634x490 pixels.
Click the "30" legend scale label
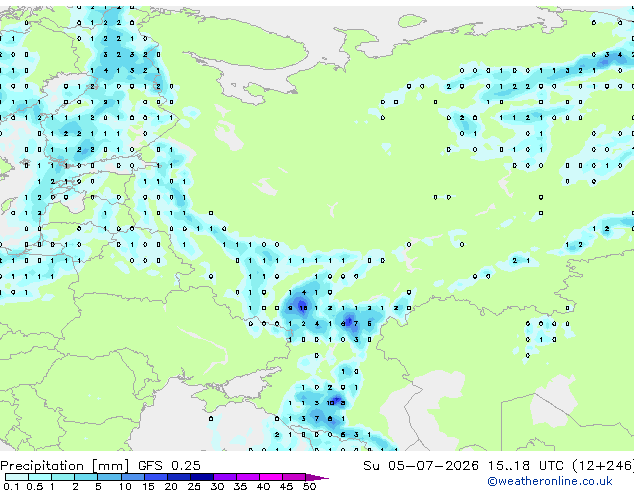point(217,486)
